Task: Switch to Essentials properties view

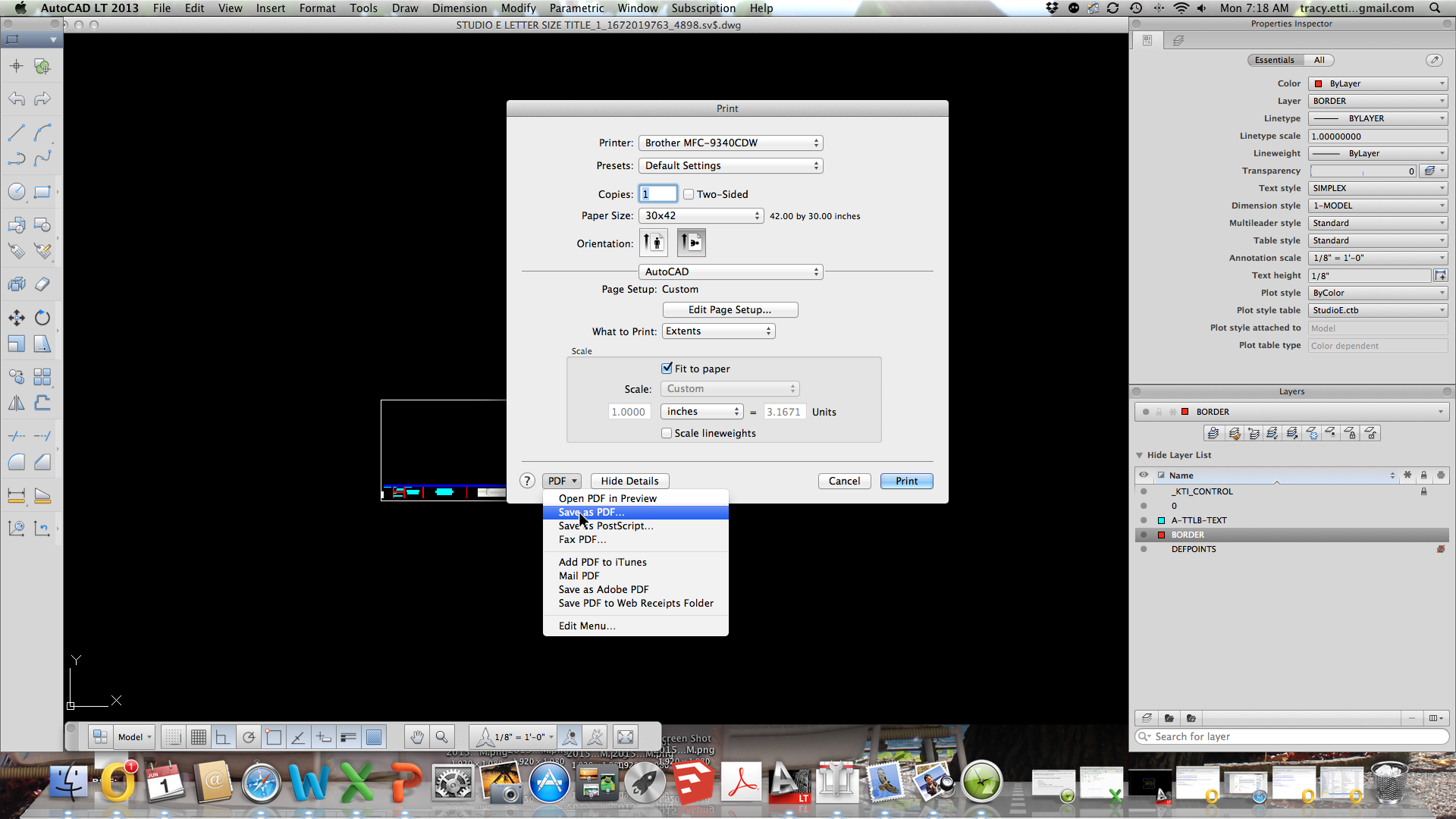Action: coord(1275,60)
